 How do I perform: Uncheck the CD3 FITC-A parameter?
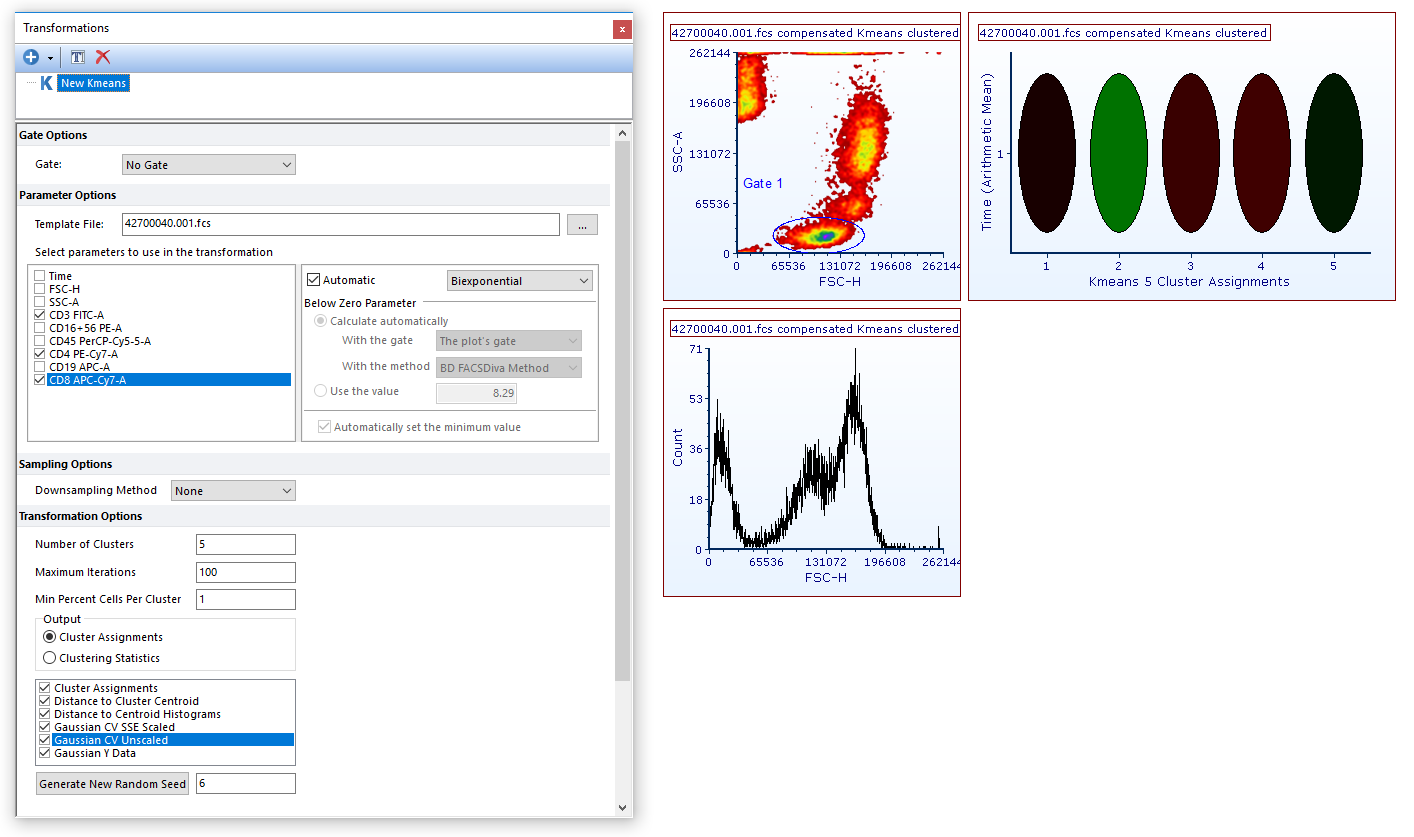[40, 315]
